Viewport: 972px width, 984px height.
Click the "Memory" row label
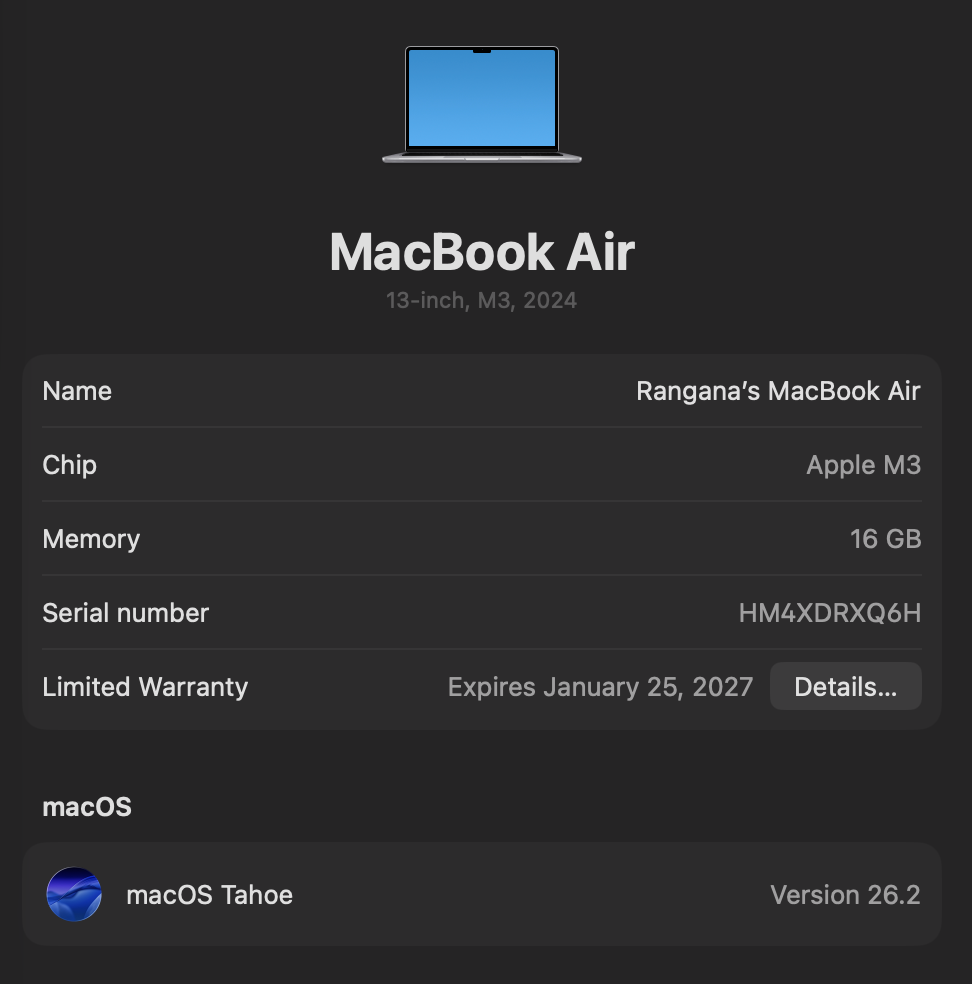coord(91,540)
